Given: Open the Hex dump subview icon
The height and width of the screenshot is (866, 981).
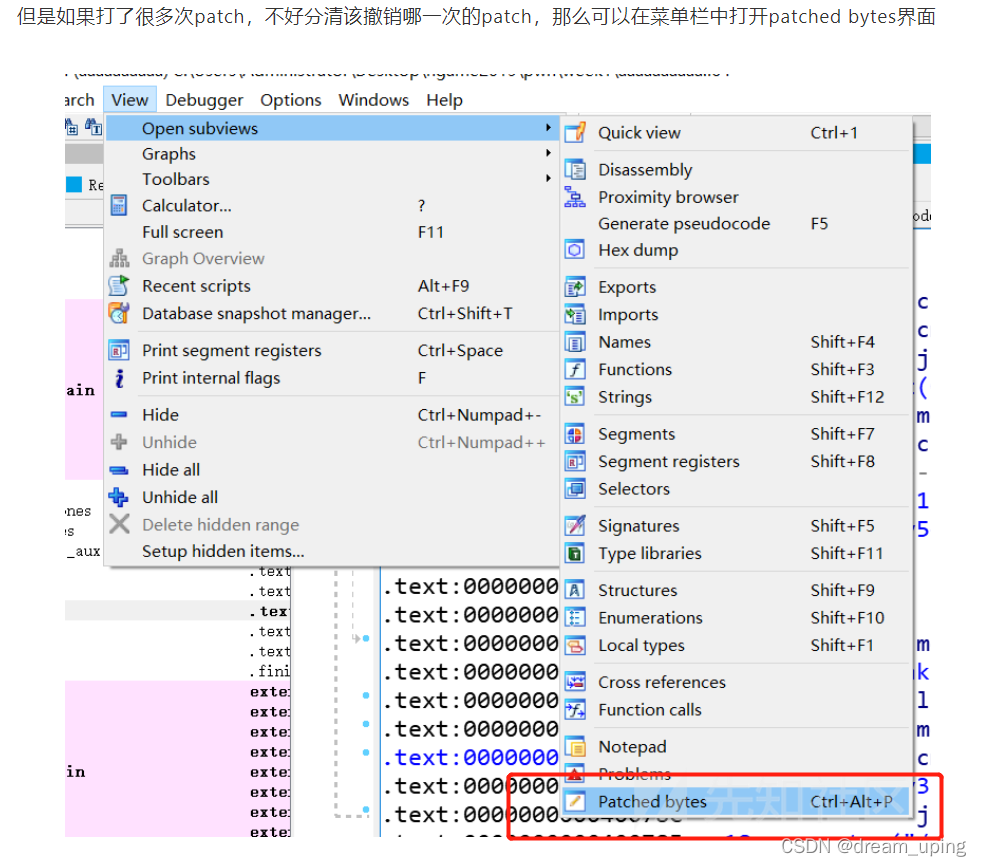Looking at the screenshot, I should tap(575, 250).
